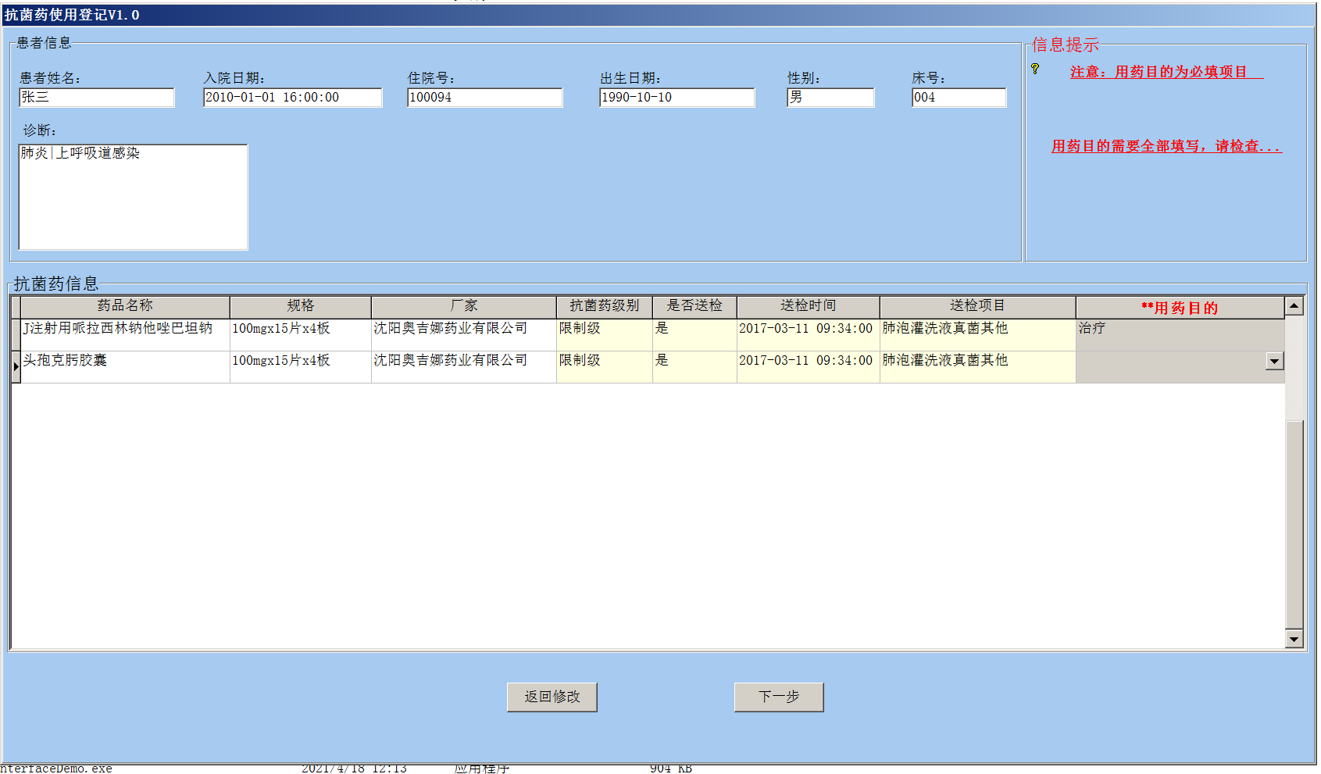Click the grid vertical scrollbar thumb
This screenshot has height=774, width=1321.
(1294, 525)
